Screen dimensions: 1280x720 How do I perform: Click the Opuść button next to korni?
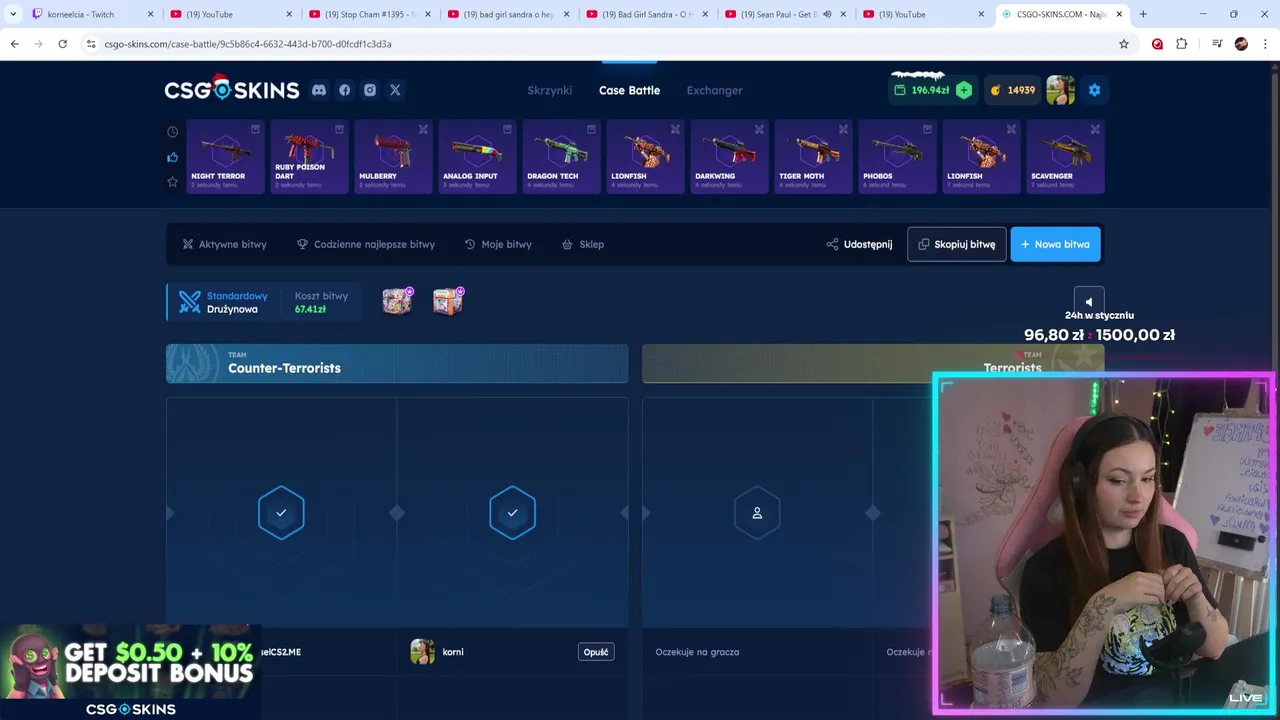pyautogui.click(x=596, y=652)
